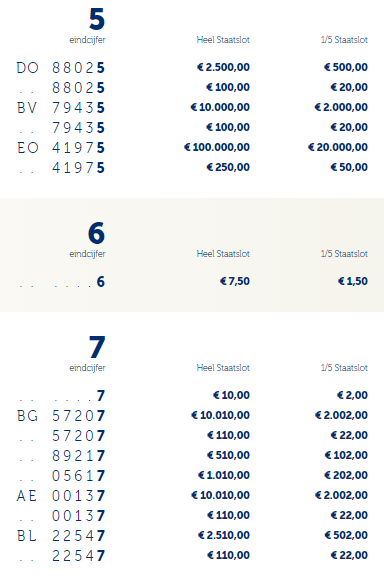Click the €2.510,00 prize amount

(x=224, y=535)
